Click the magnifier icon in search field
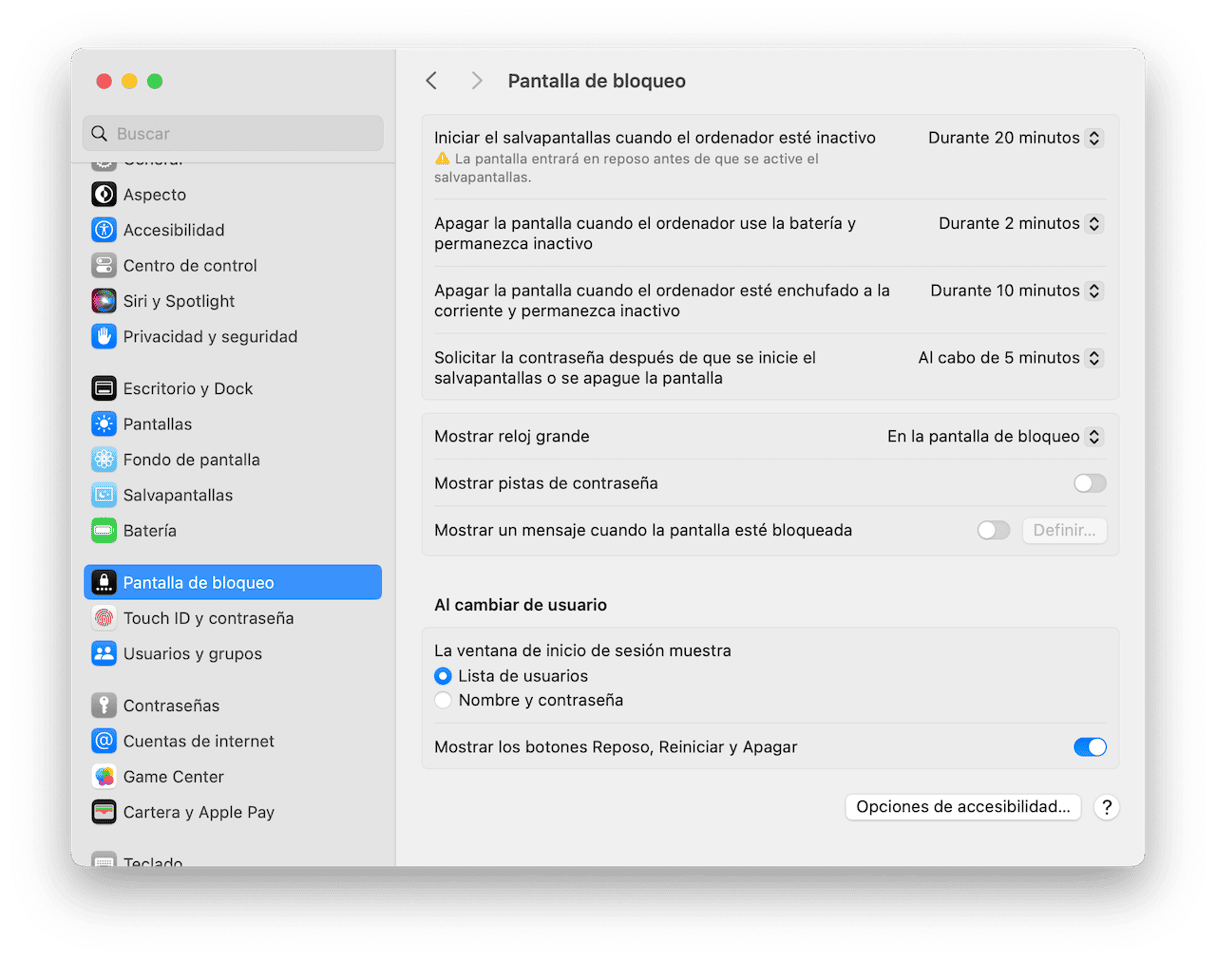1216x960 pixels. tap(99, 133)
